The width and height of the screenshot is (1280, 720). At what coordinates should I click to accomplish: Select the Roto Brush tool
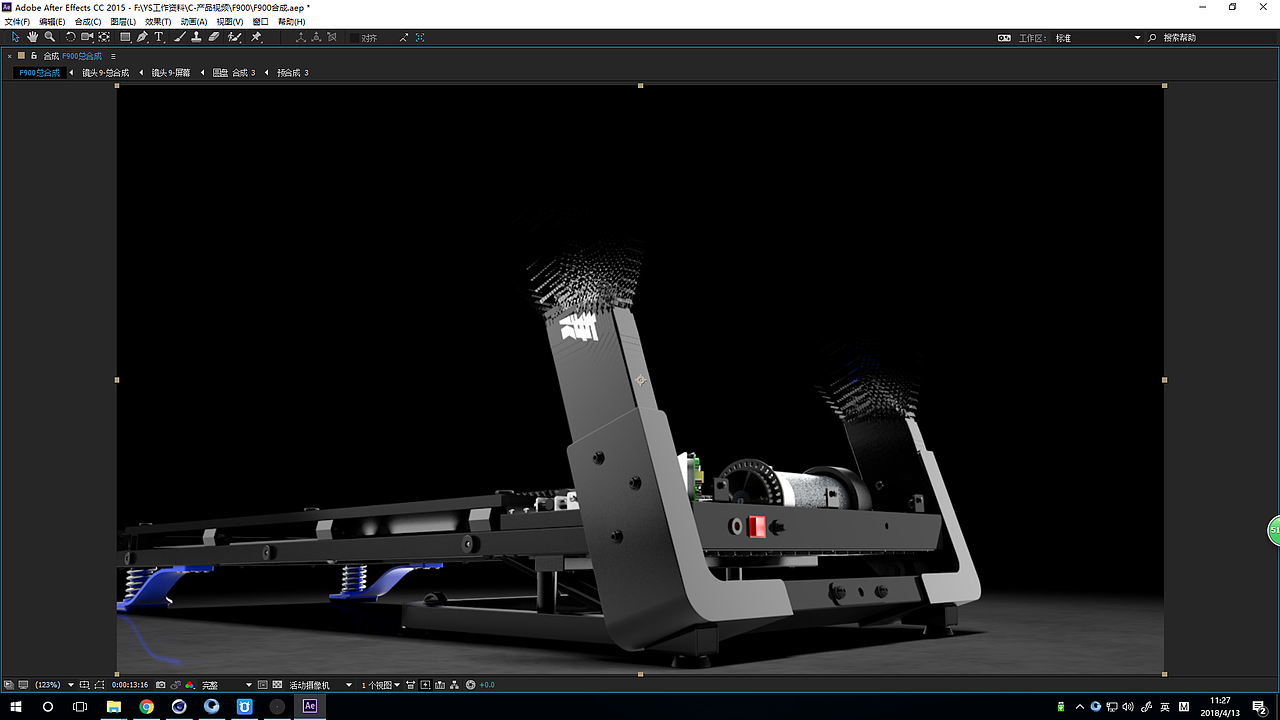point(234,37)
